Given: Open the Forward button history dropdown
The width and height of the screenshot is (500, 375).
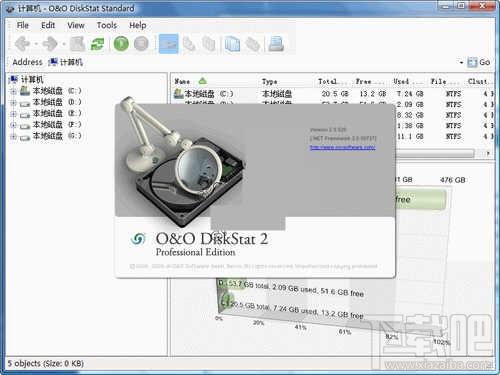Looking at the screenshot, I should 64,44.
